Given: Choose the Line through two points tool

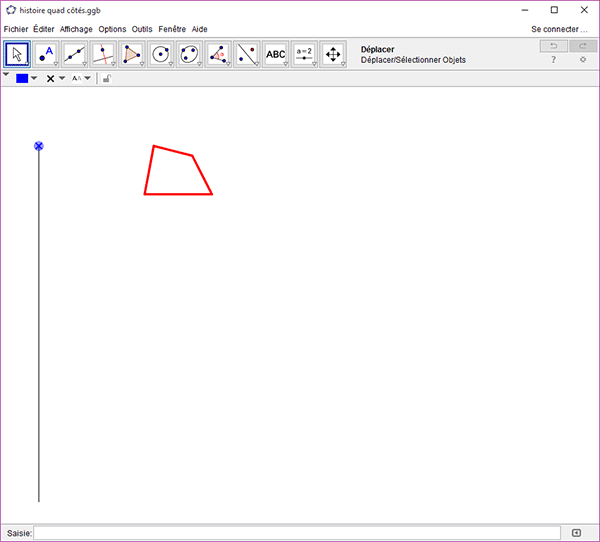Looking at the screenshot, I should 75,54.
